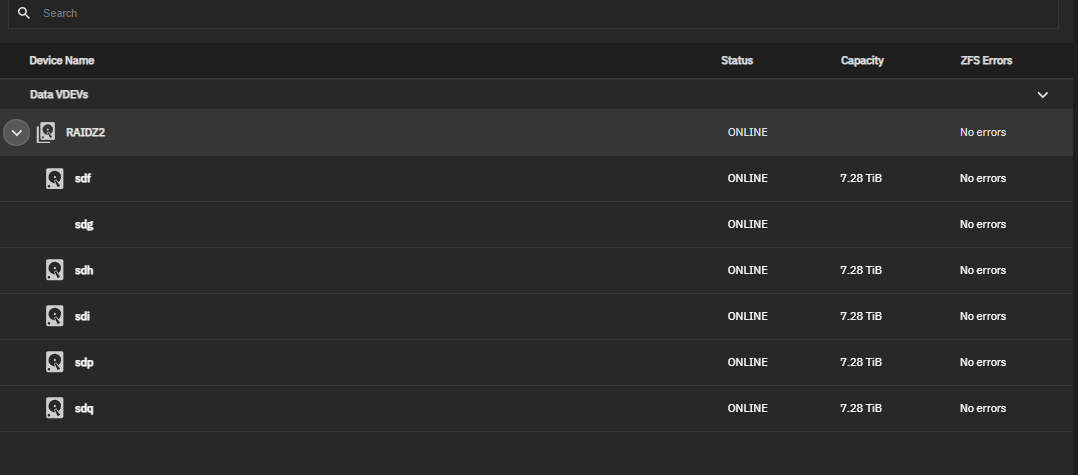Screen dimensions: 1078x475
Task: Click the Status column header
Action: (737, 60)
